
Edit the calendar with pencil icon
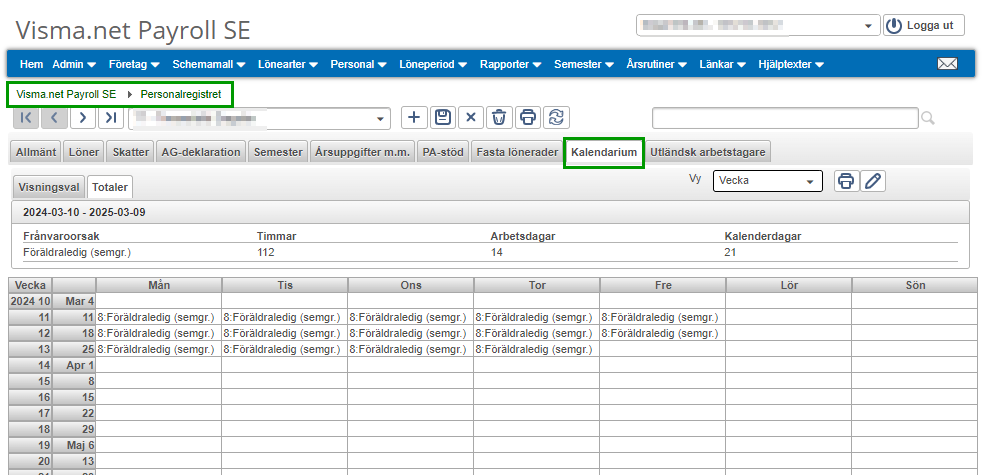pyautogui.click(x=873, y=180)
